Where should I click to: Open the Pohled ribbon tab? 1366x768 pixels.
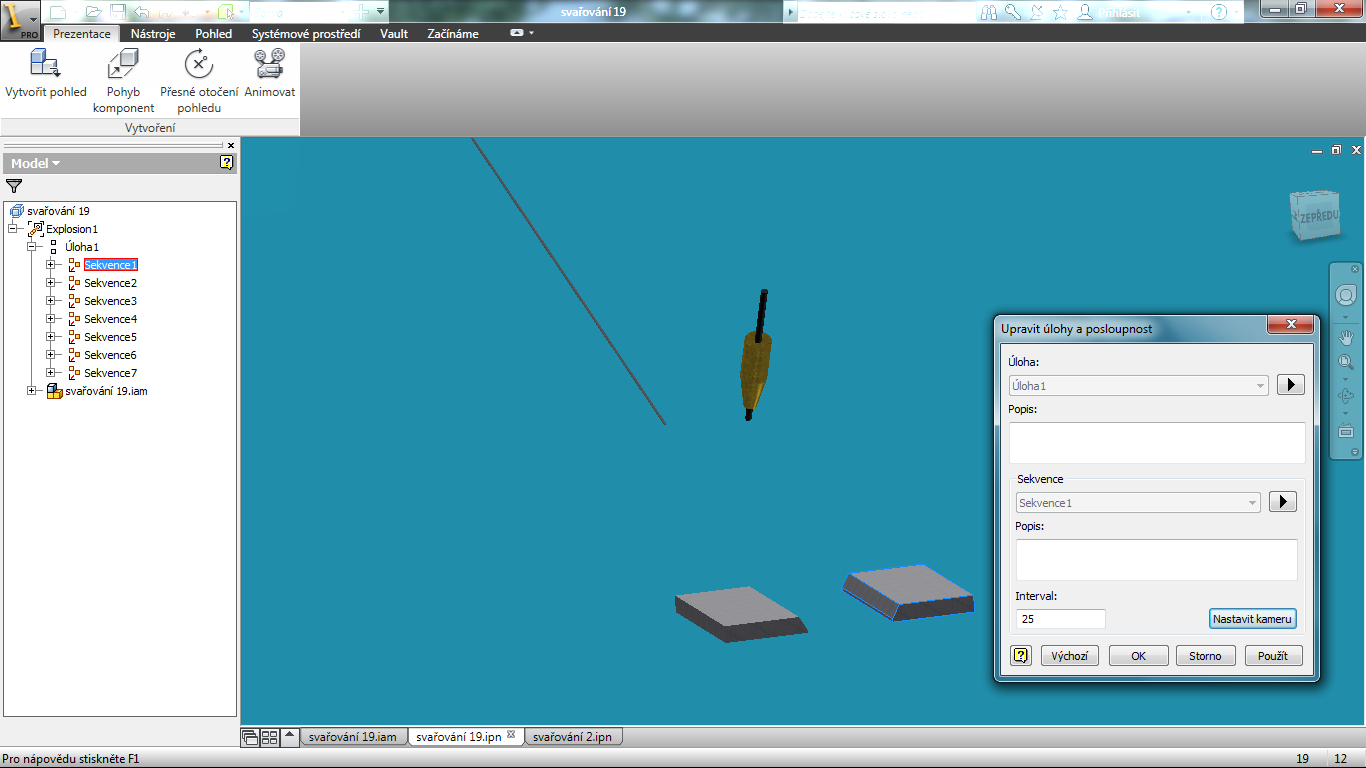point(214,34)
